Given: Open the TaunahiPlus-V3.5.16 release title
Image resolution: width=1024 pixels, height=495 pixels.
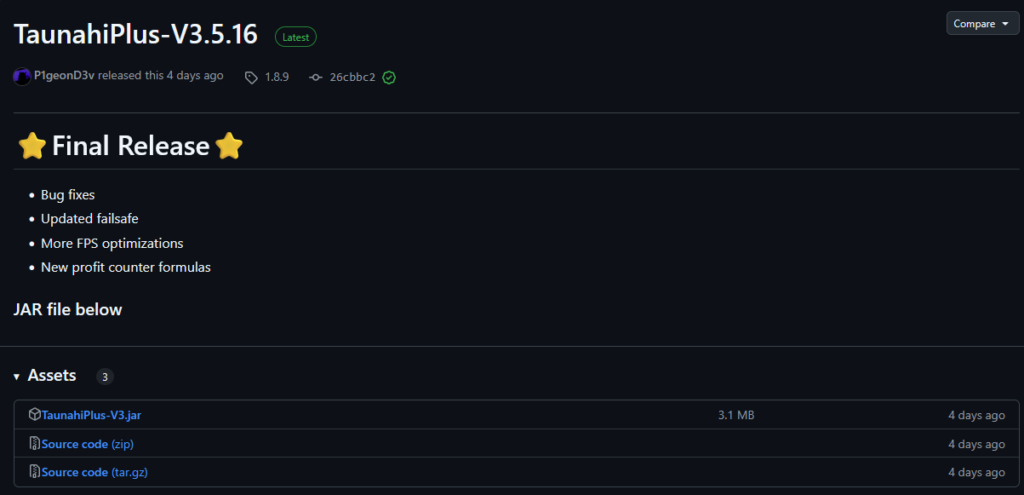Looking at the screenshot, I should [x=136, y=34].
